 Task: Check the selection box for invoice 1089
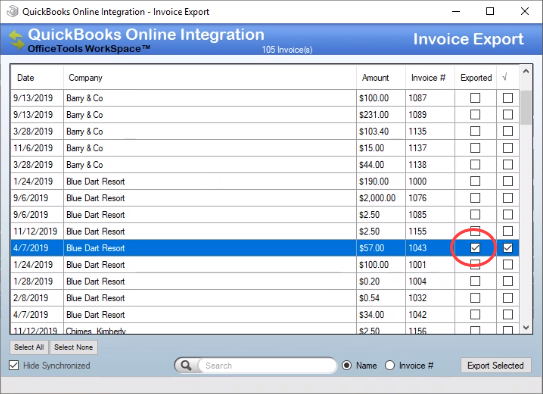click(x=508, y=115)
